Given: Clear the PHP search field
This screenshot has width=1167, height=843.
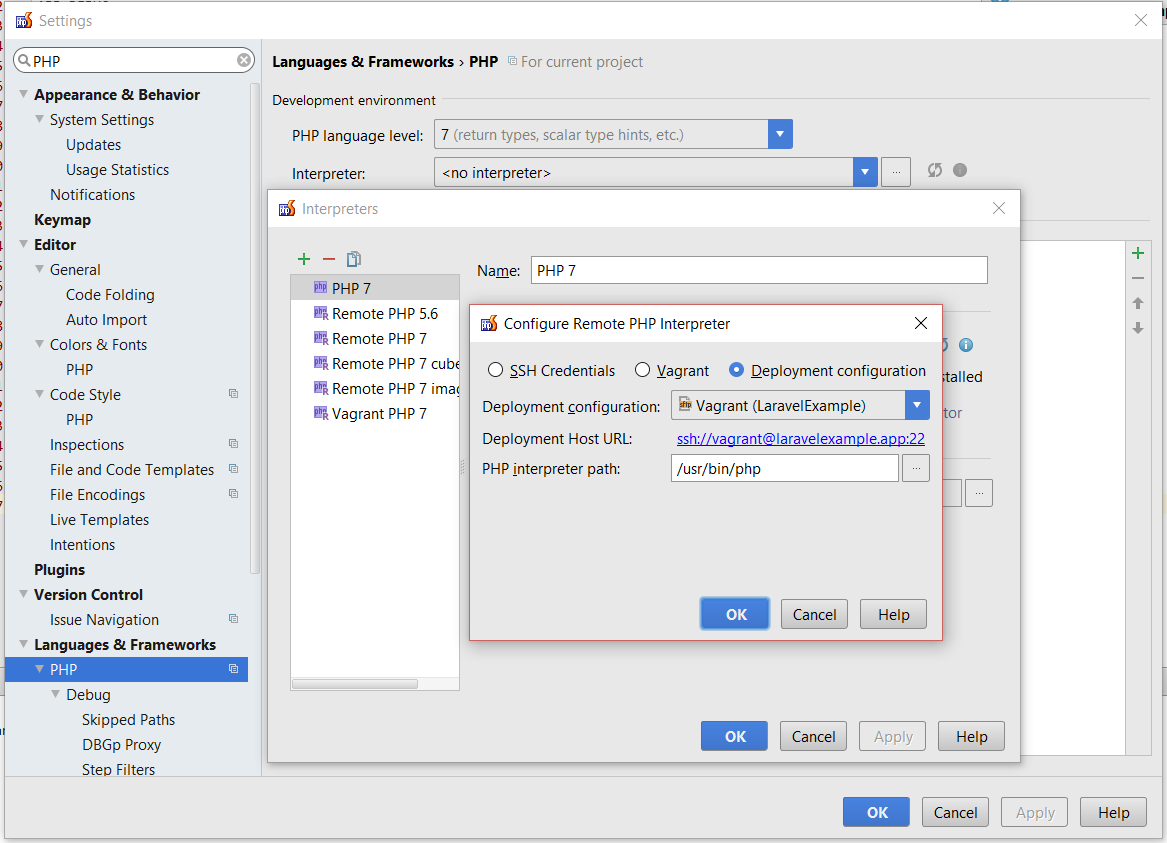Looking at the screenshot, I should [244, 60].
